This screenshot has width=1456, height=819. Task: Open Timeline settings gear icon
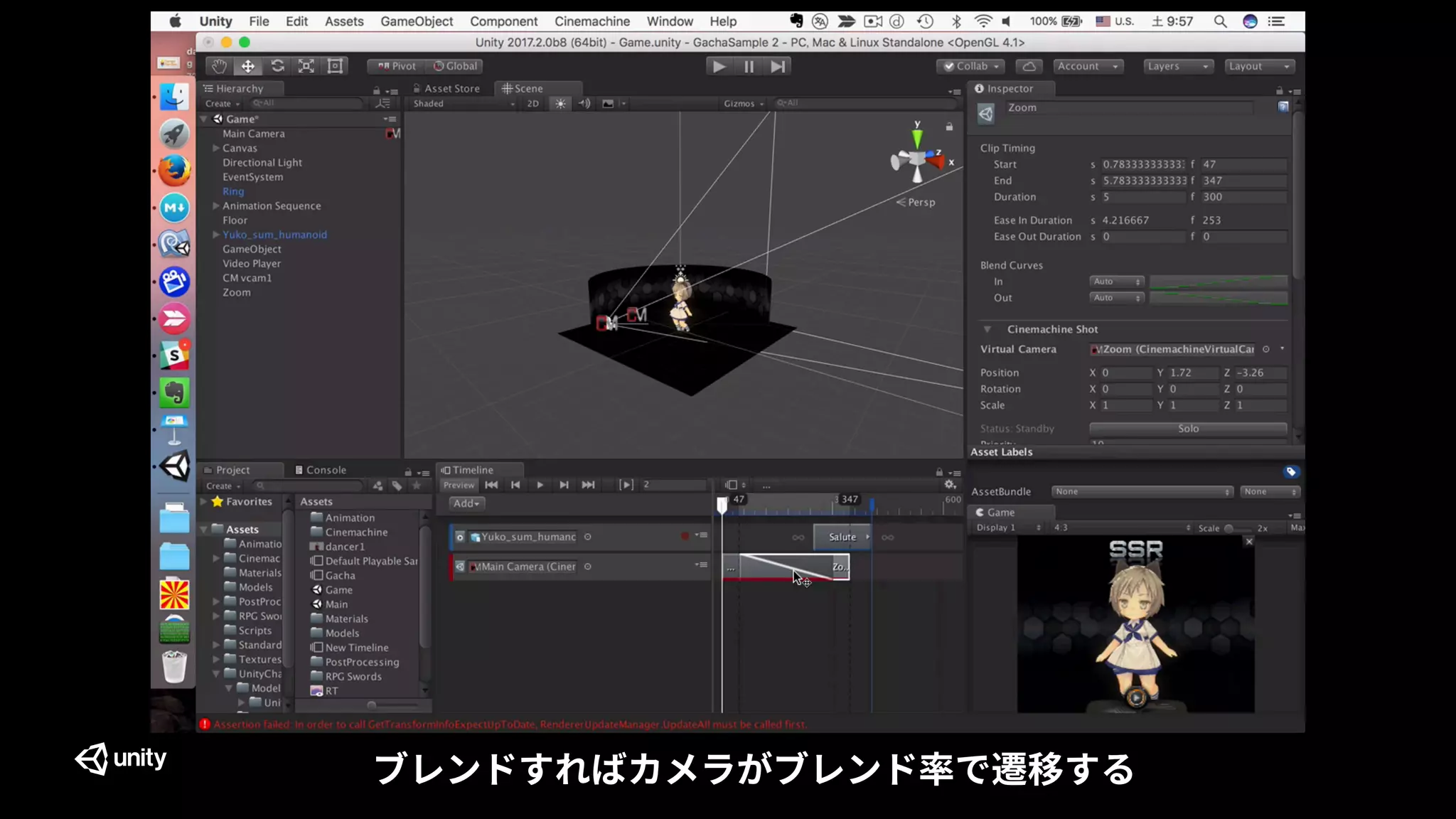point(950,485)
